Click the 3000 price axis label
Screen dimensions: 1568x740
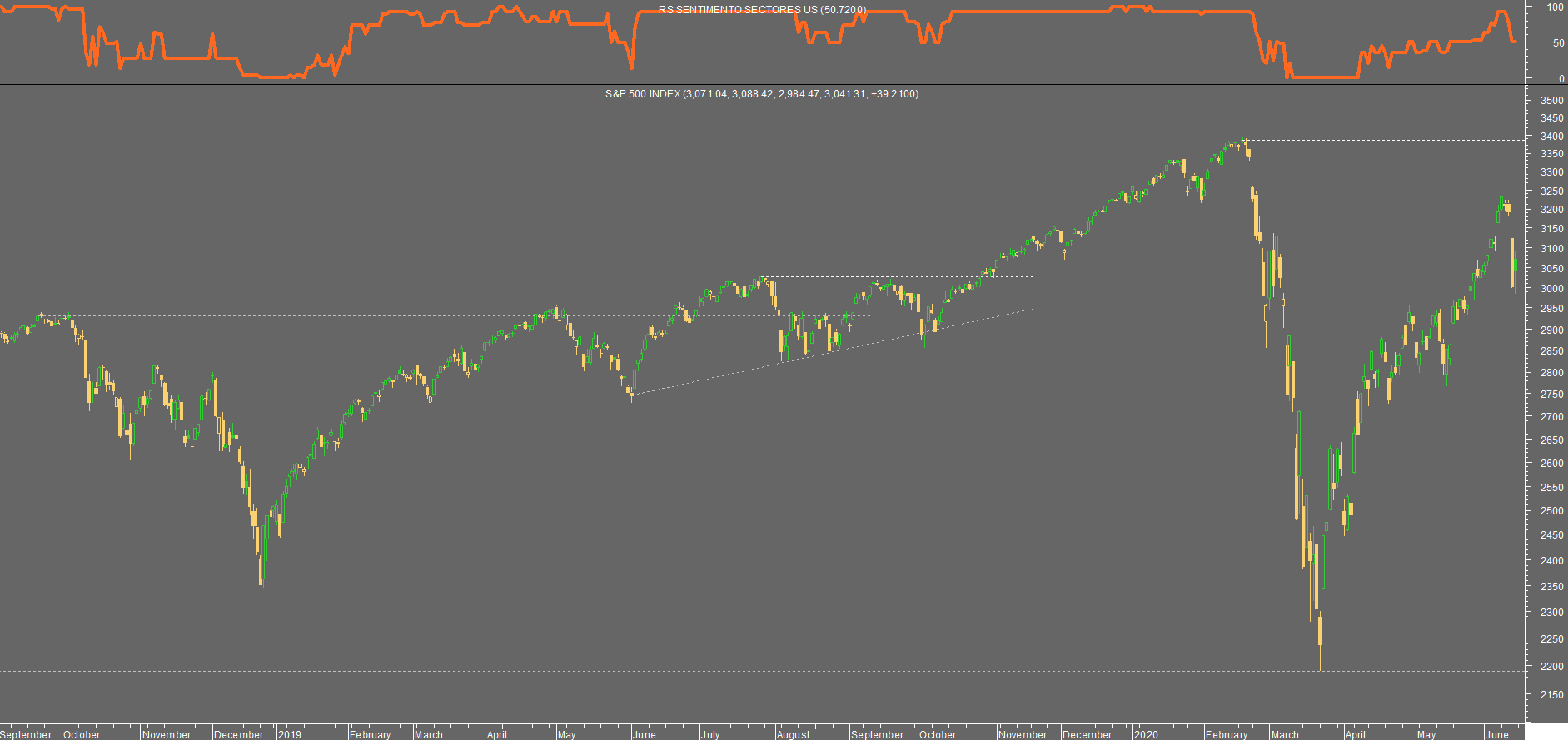coord(1551,289)
